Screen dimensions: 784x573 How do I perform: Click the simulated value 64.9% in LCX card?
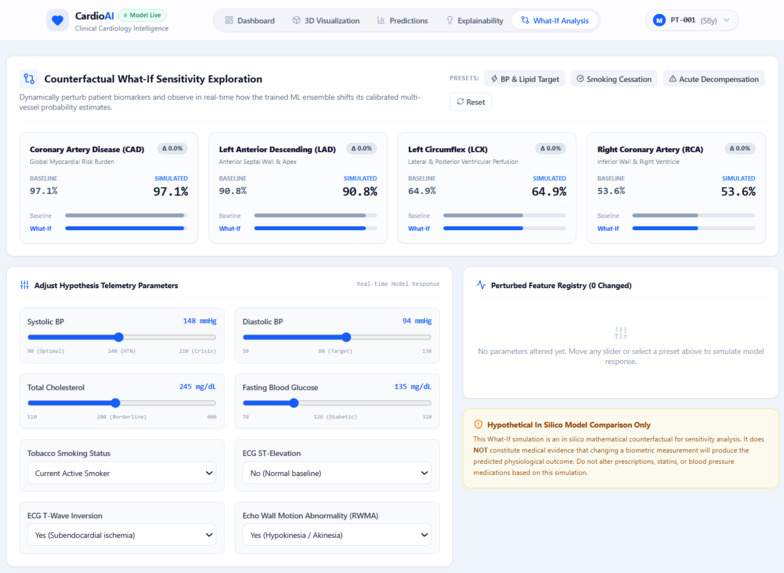tap(548, 192)
